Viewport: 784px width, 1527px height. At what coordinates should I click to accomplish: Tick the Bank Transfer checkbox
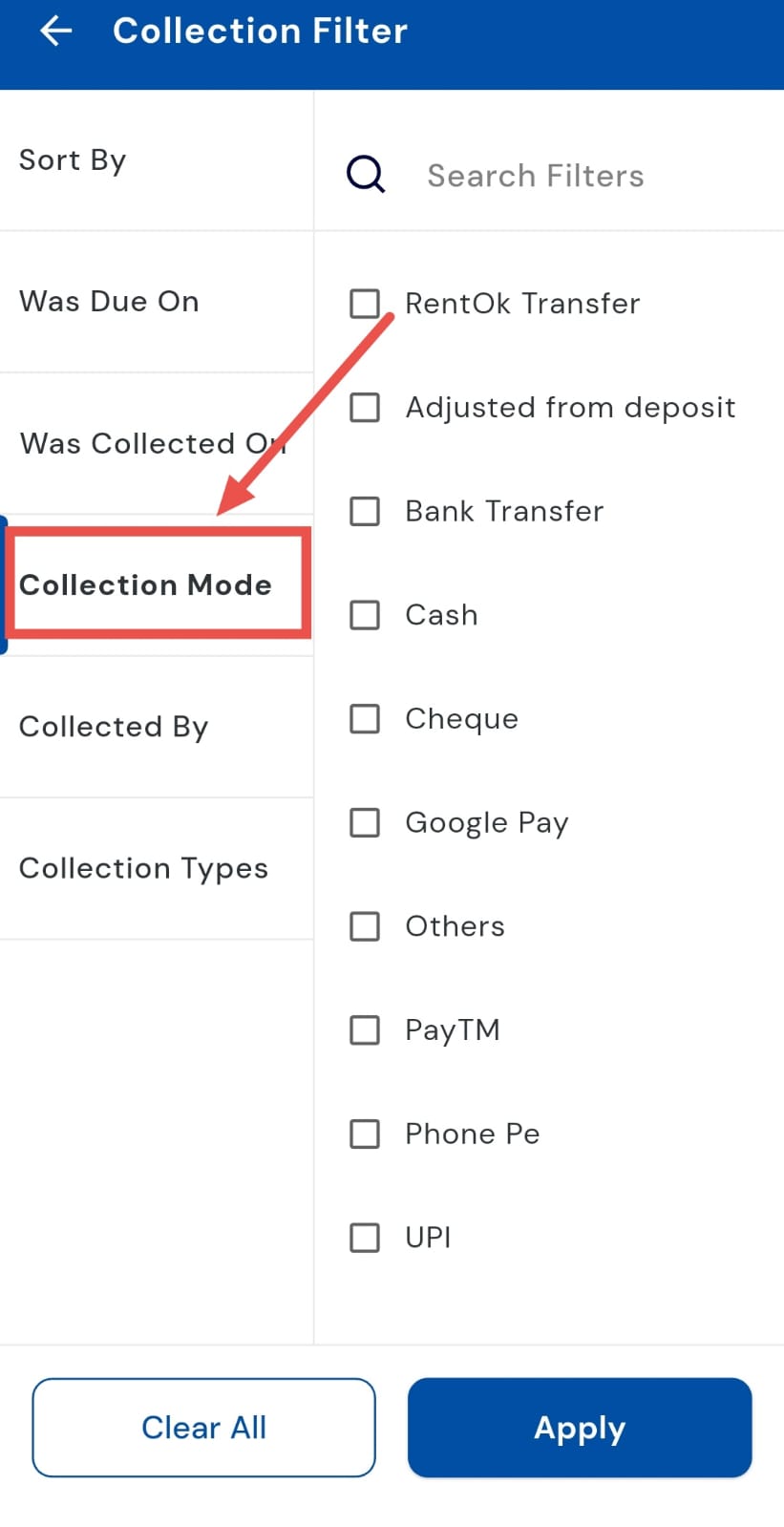(365, 511)
